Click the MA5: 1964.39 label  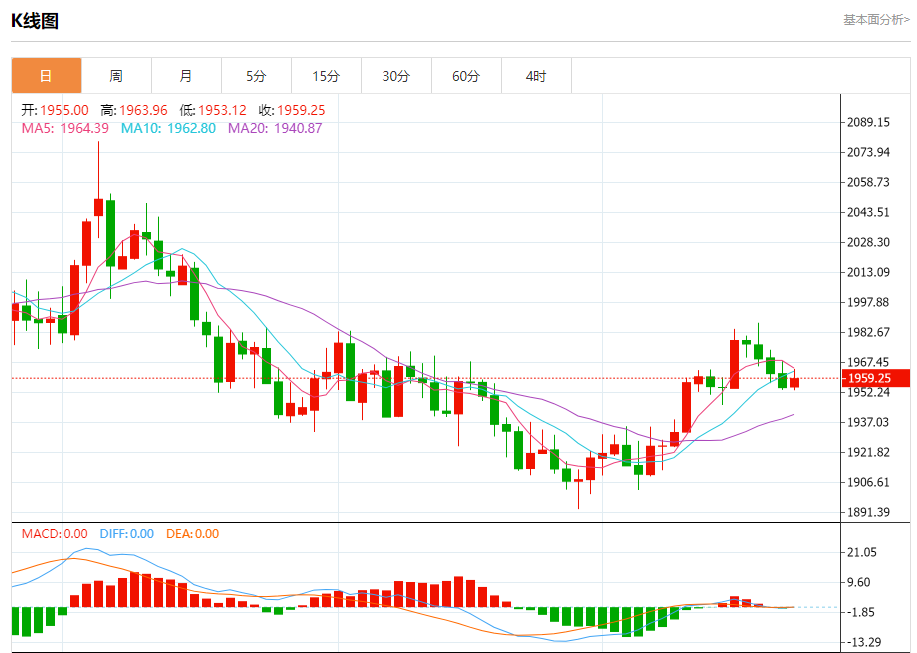point(65,128)
